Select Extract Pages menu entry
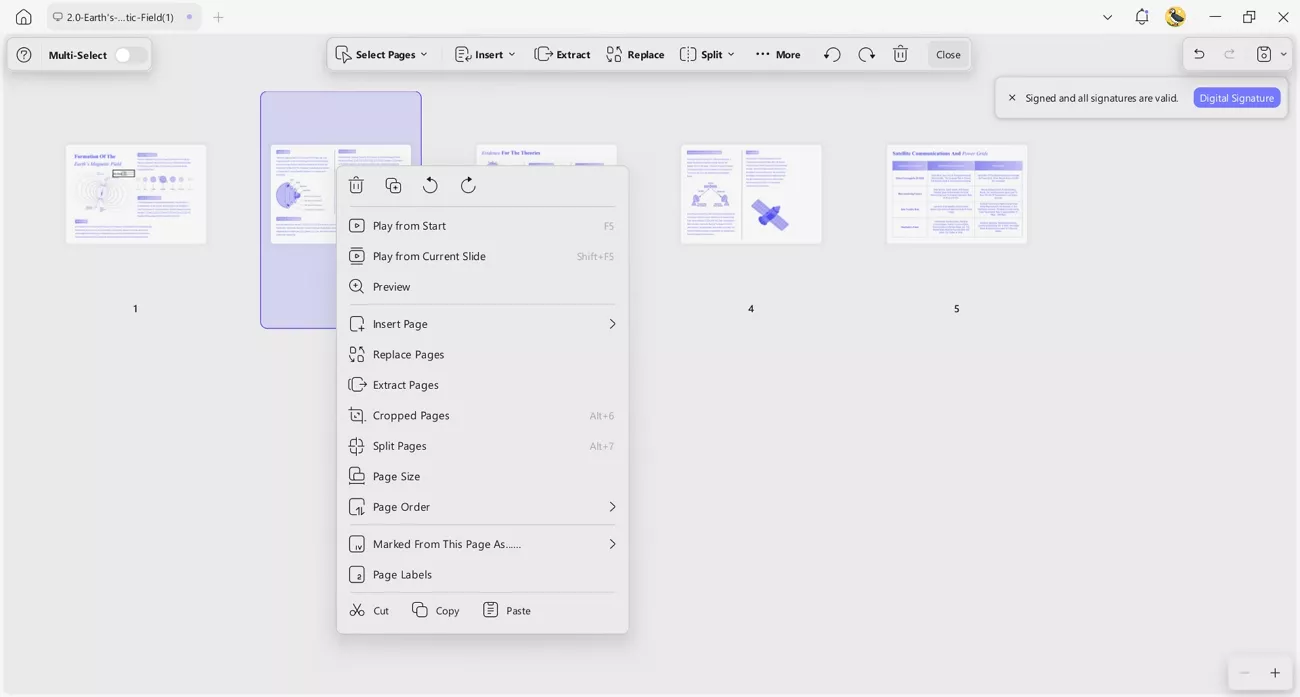This screenshot has height=697, width=1300. pyautogui.click(x=482, y=385)
